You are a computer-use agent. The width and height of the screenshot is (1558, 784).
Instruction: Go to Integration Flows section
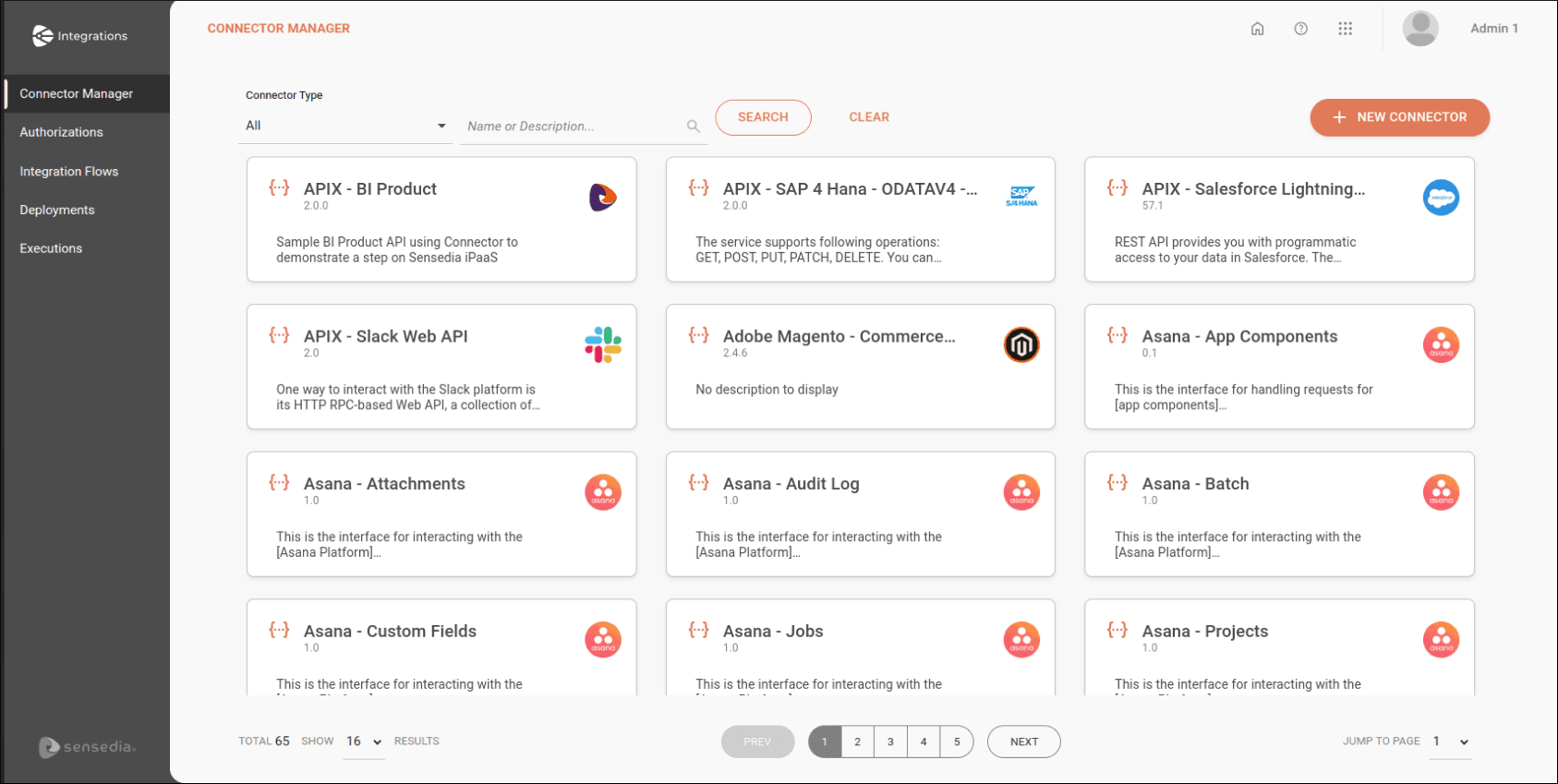[x=69, y=172]
